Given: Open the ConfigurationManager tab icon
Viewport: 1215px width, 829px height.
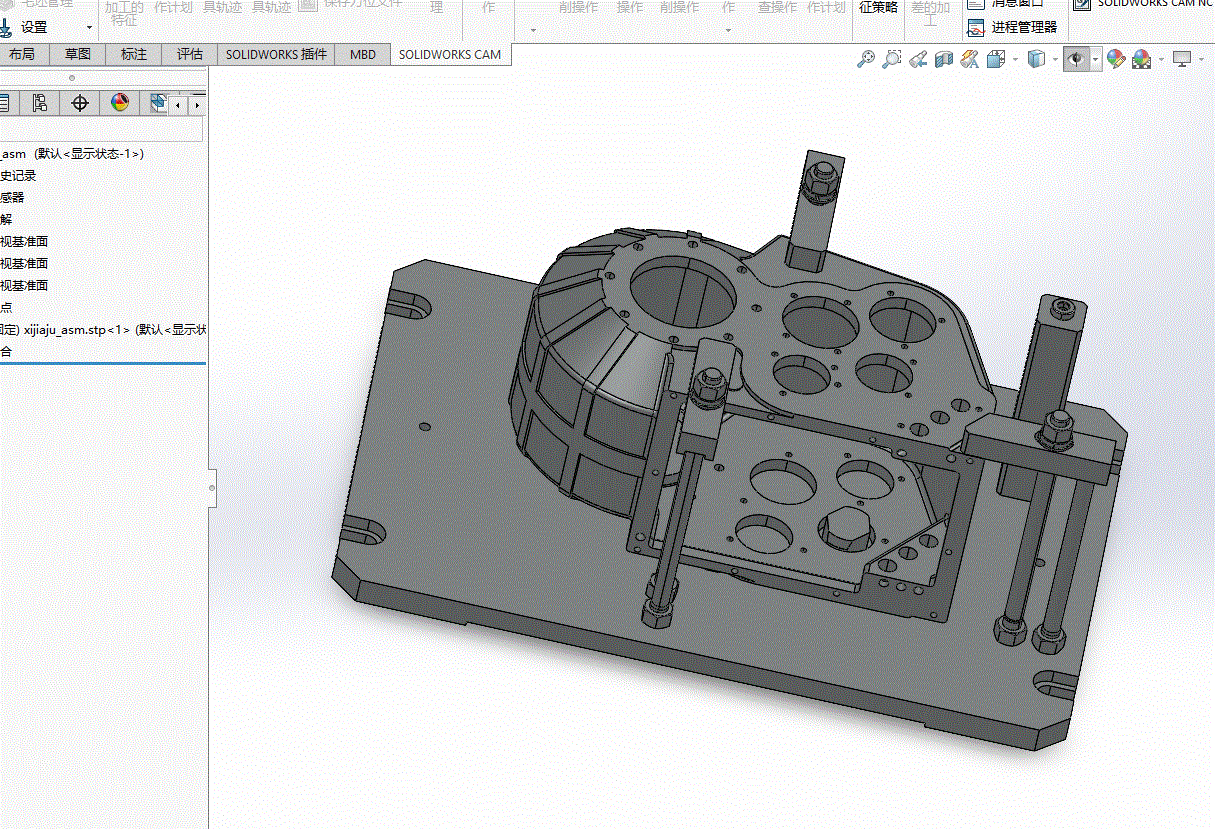Looking at the screenshot, I should pos(39,103).
